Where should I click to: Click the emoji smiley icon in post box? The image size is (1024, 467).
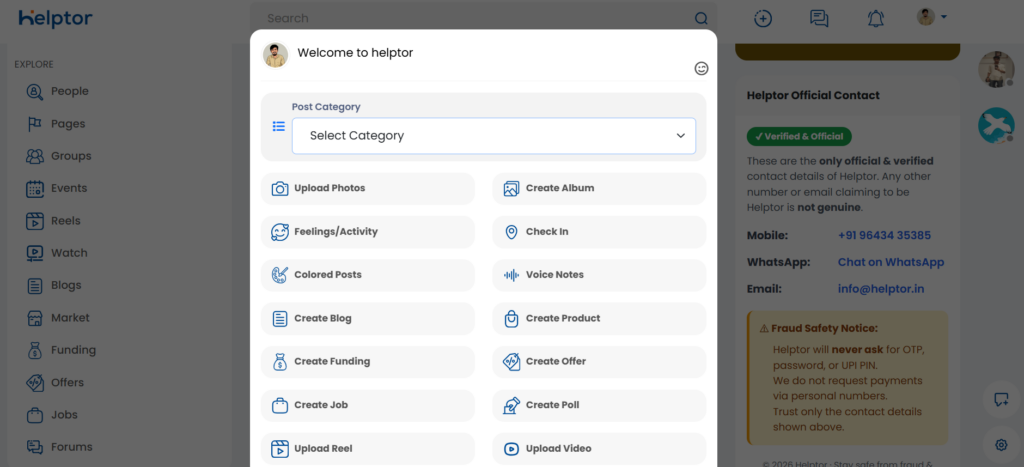[x=702, y=68]
